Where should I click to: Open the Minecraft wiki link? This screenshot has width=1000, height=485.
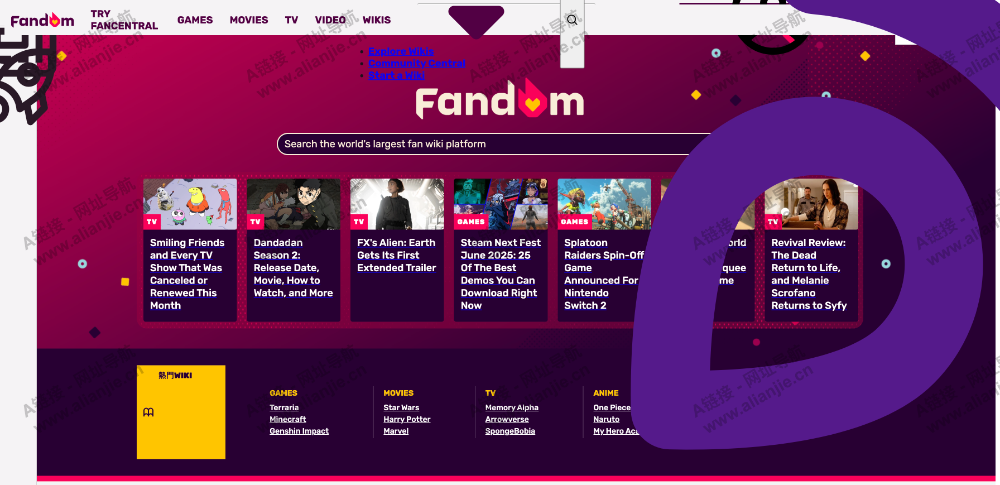pos(288,419)
